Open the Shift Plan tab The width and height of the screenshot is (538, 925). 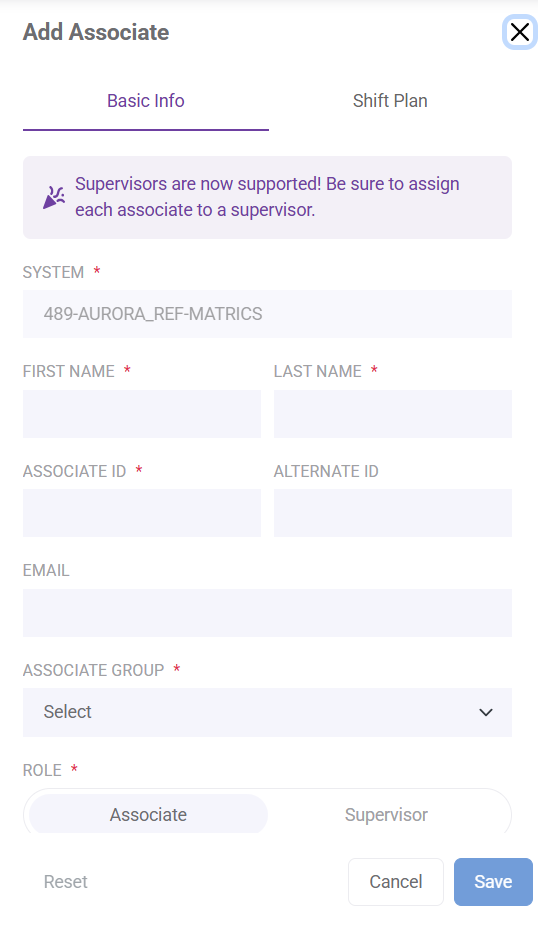coord(390,101)
